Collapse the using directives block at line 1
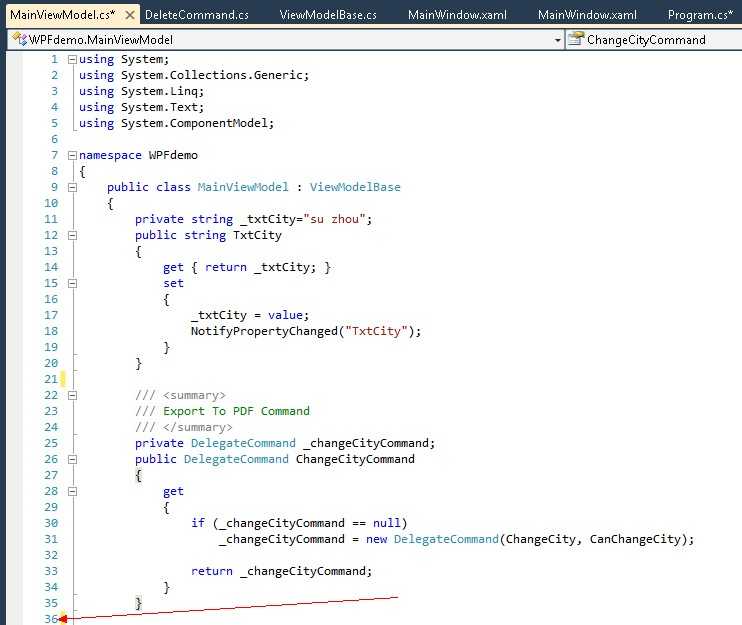 pos(72,60)
